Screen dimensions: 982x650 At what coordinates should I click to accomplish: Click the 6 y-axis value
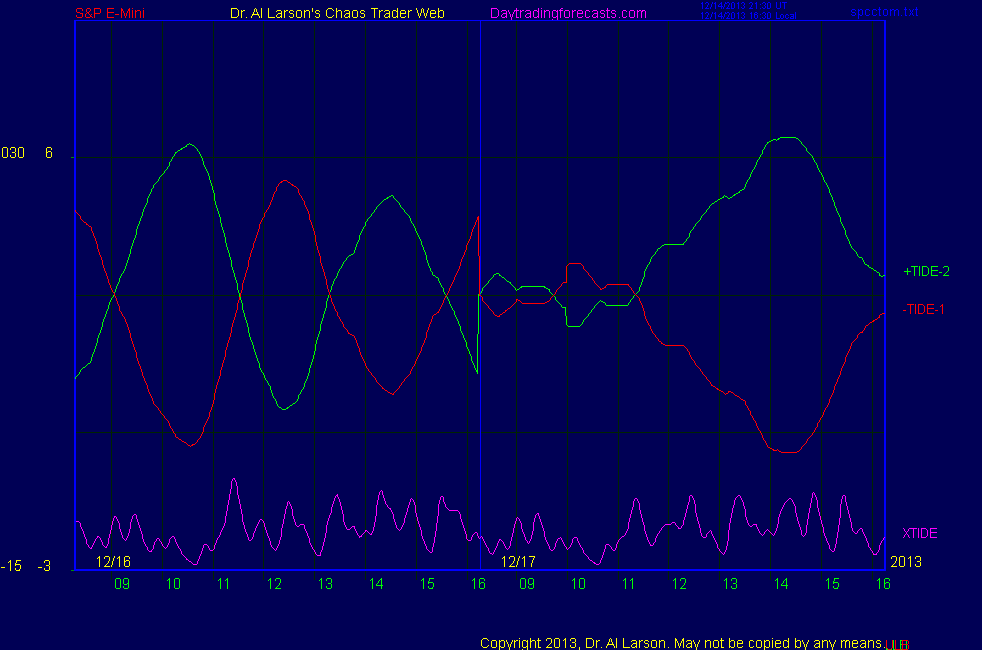point(49,153)
